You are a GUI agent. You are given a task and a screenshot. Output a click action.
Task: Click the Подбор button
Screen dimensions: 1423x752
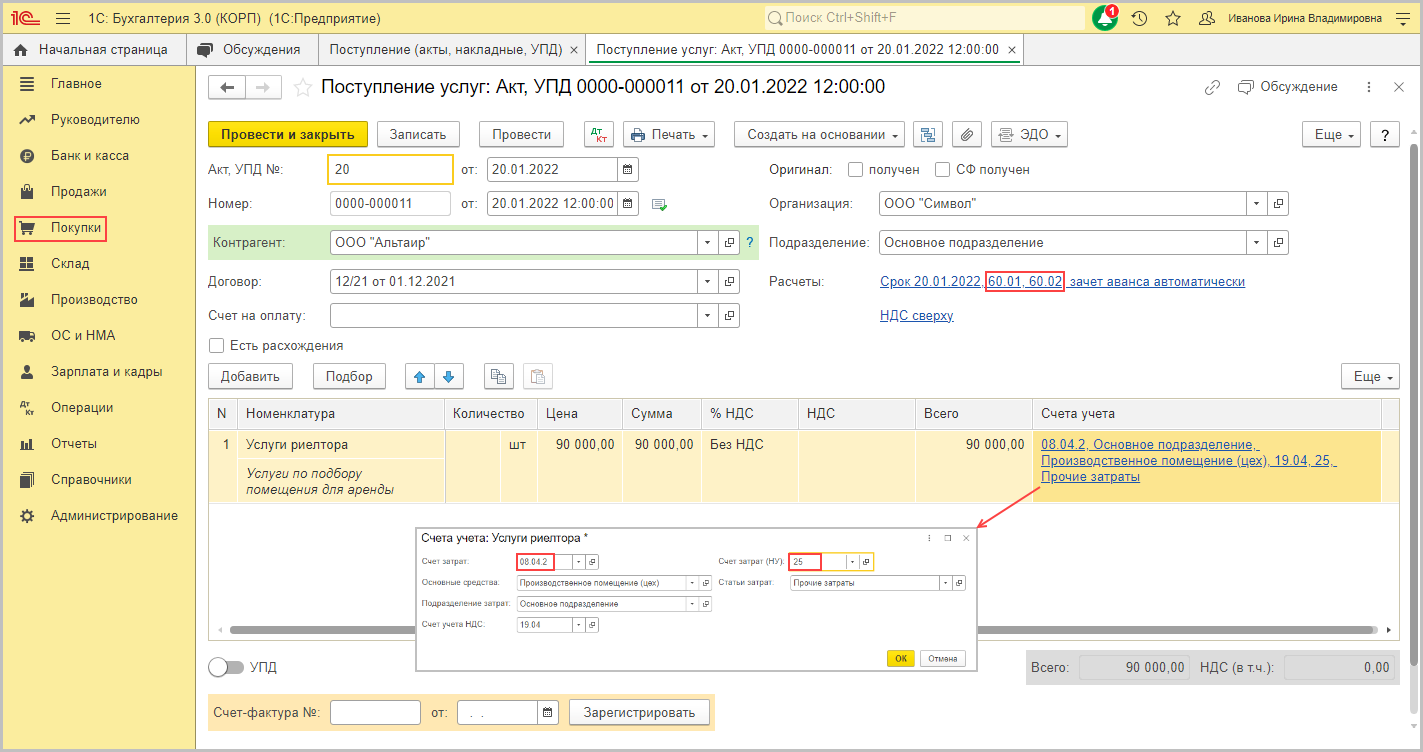pos(350,377)
